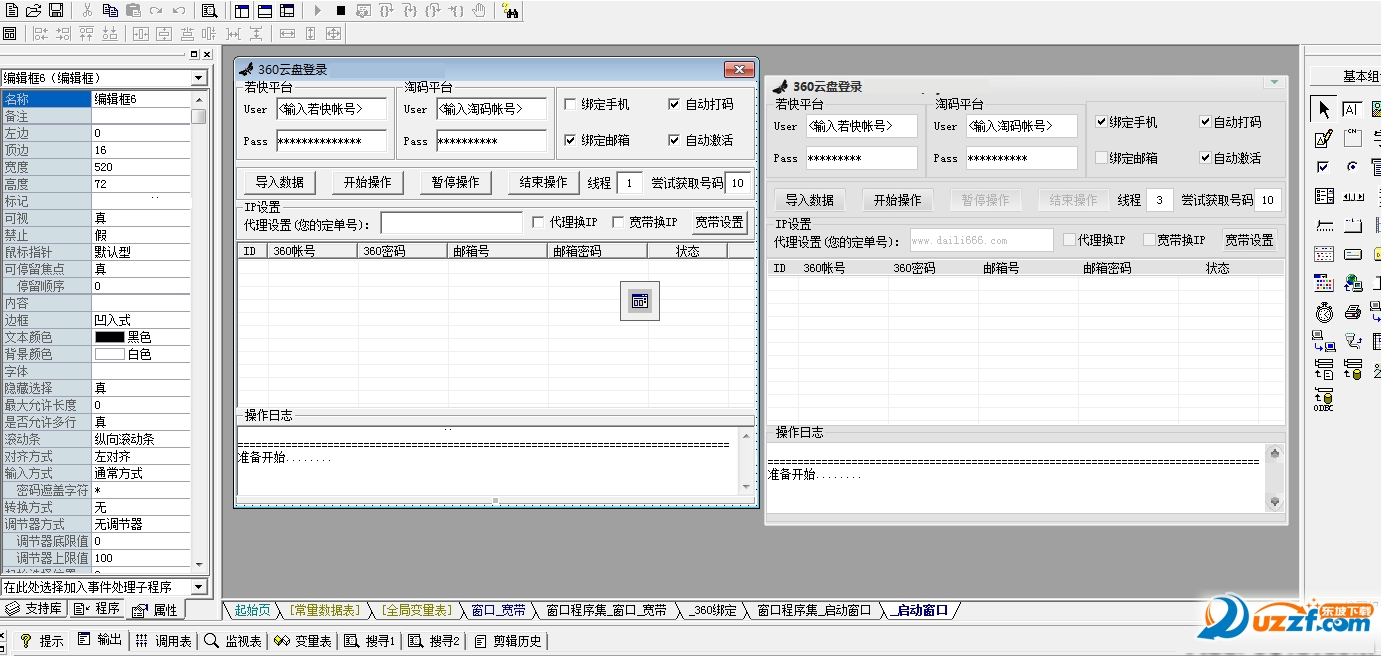Image resolution: width=1381 pixels, height=656 pixels.
Task: Switch to the 起始页 tab
Action: 252,610
